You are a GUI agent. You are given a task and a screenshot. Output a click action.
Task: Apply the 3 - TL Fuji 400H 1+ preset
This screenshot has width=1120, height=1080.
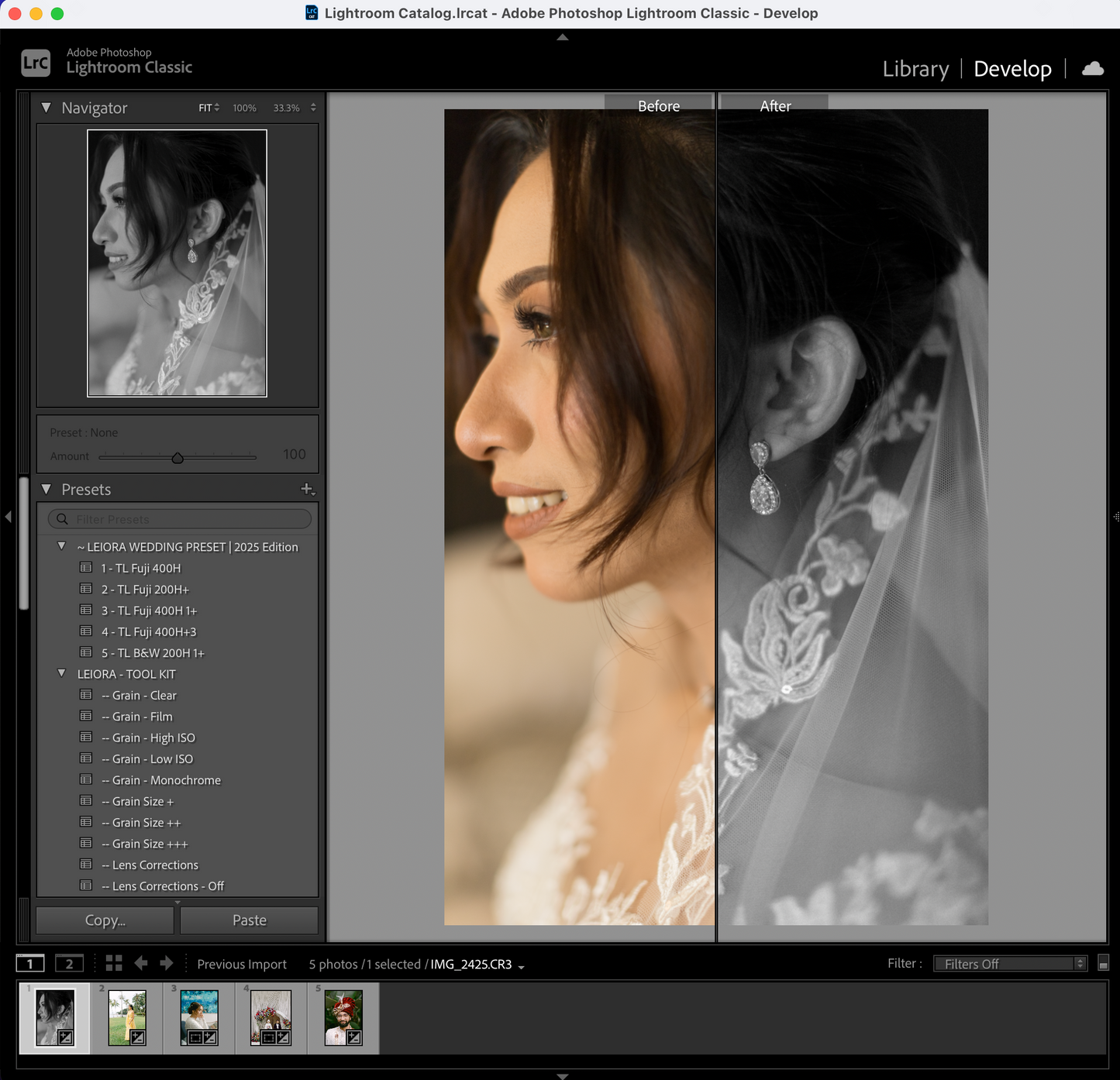[x=149, y=611]
